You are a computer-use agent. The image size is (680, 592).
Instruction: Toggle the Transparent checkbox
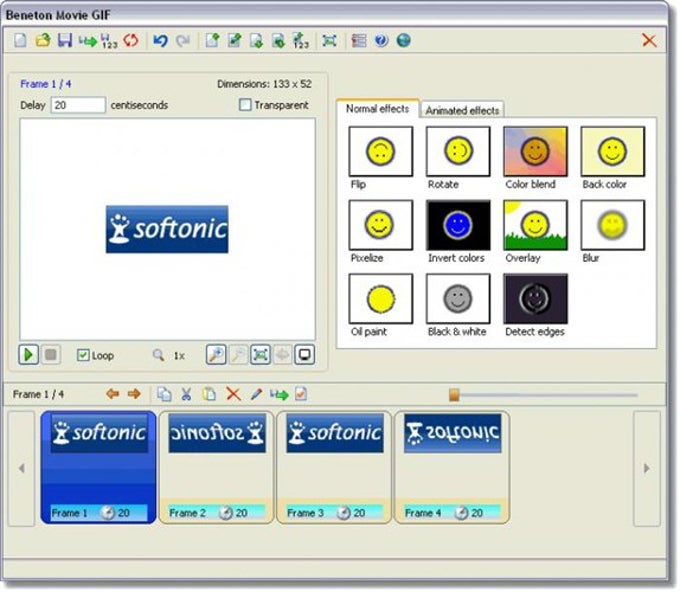(x=245, y=105)
